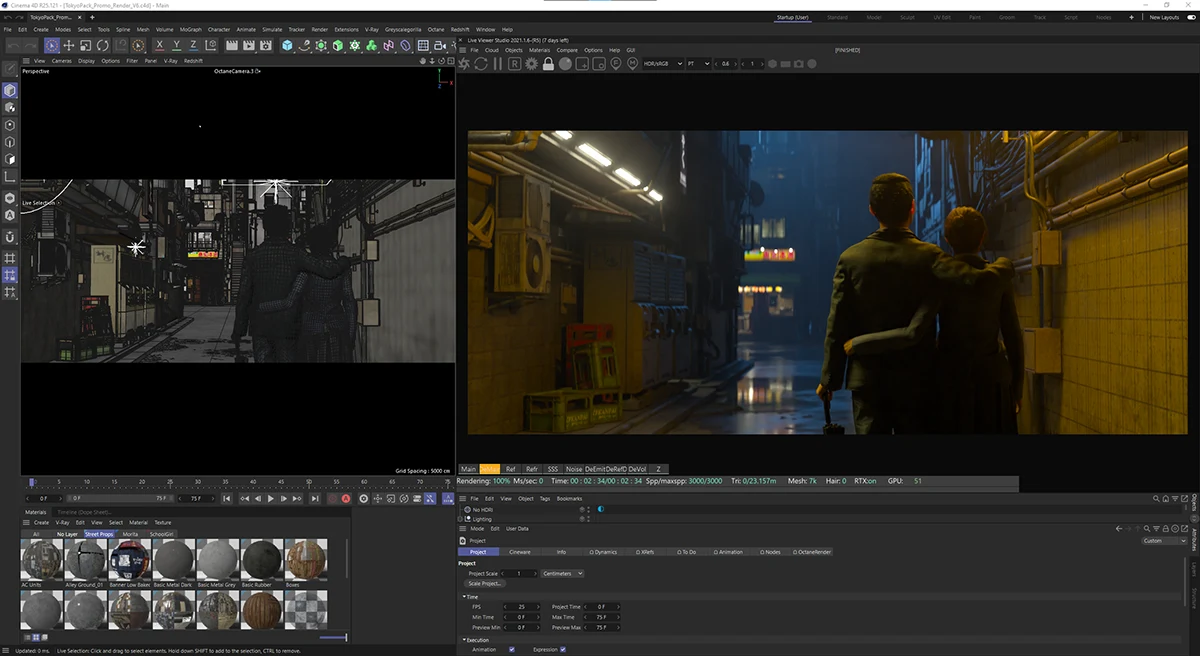Open the Centimeters unit dropdown
The height and width of the screenshot is (656, 1200).
click(x=563, y=573)
